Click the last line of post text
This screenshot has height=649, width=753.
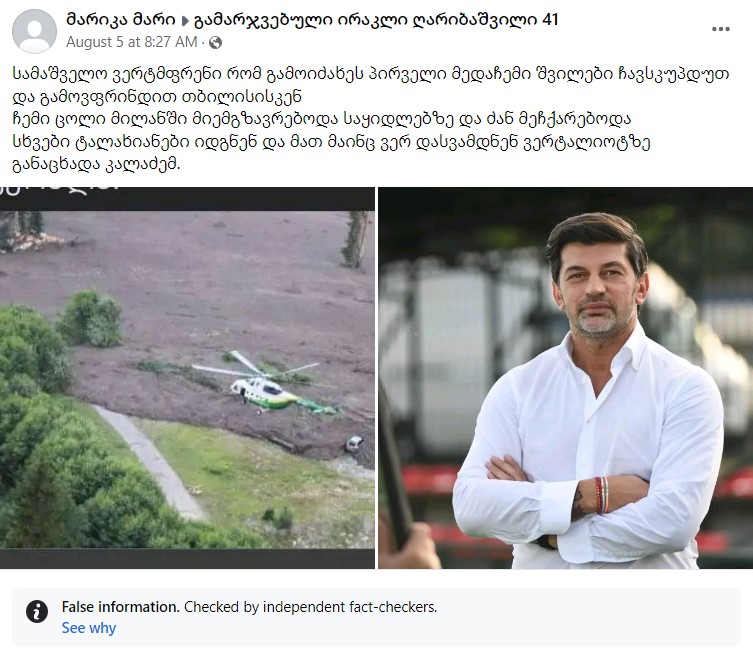point(96,164)
